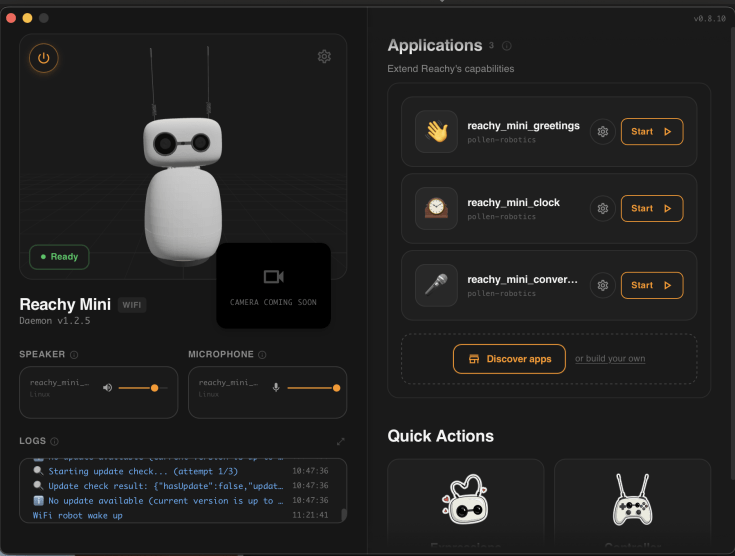This screenshot has width=735, height=556.
Task: Show info for the Speaker section
Action: pos(74,354)
